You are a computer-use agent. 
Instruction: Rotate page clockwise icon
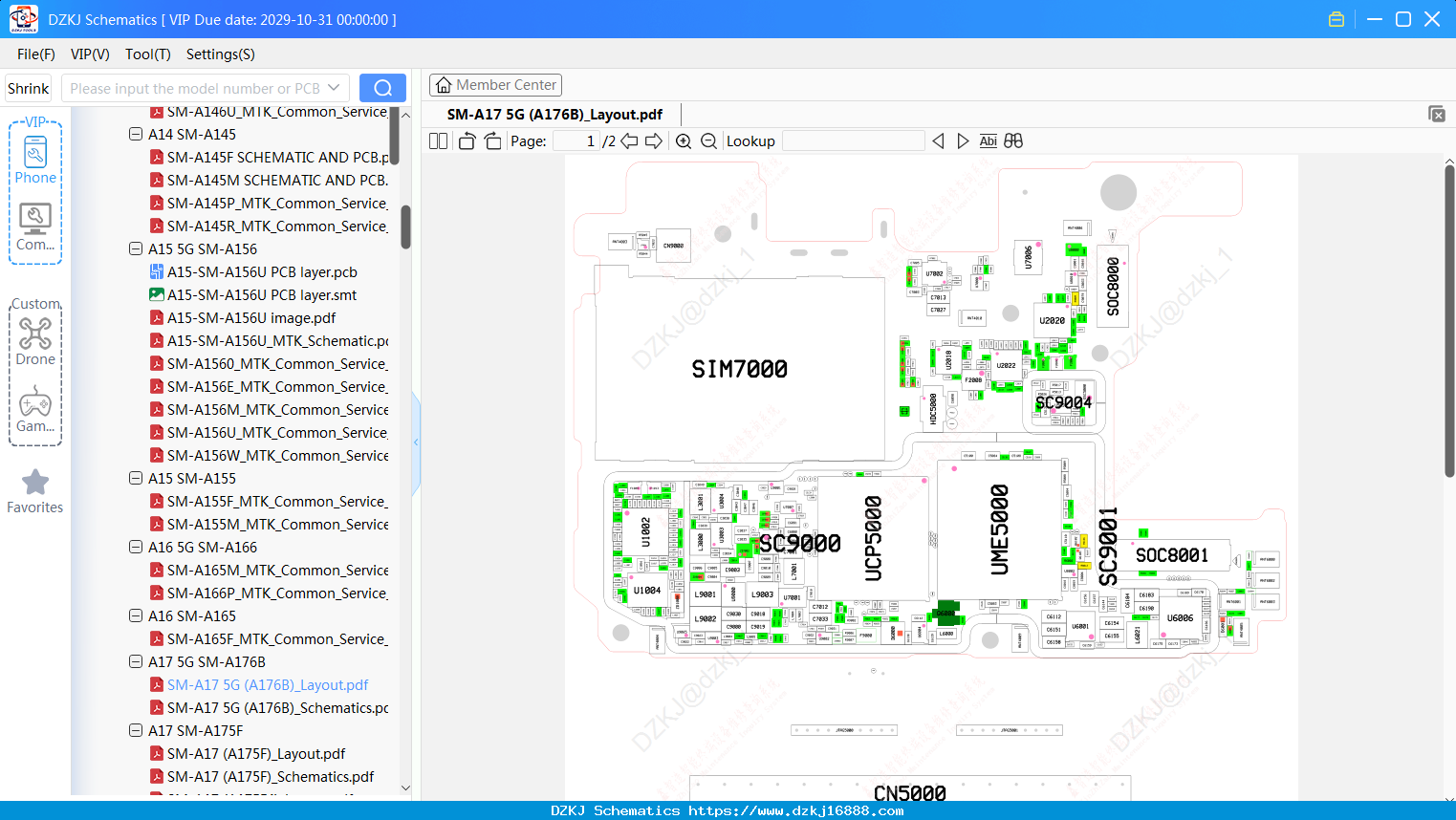tap(492, 141)
